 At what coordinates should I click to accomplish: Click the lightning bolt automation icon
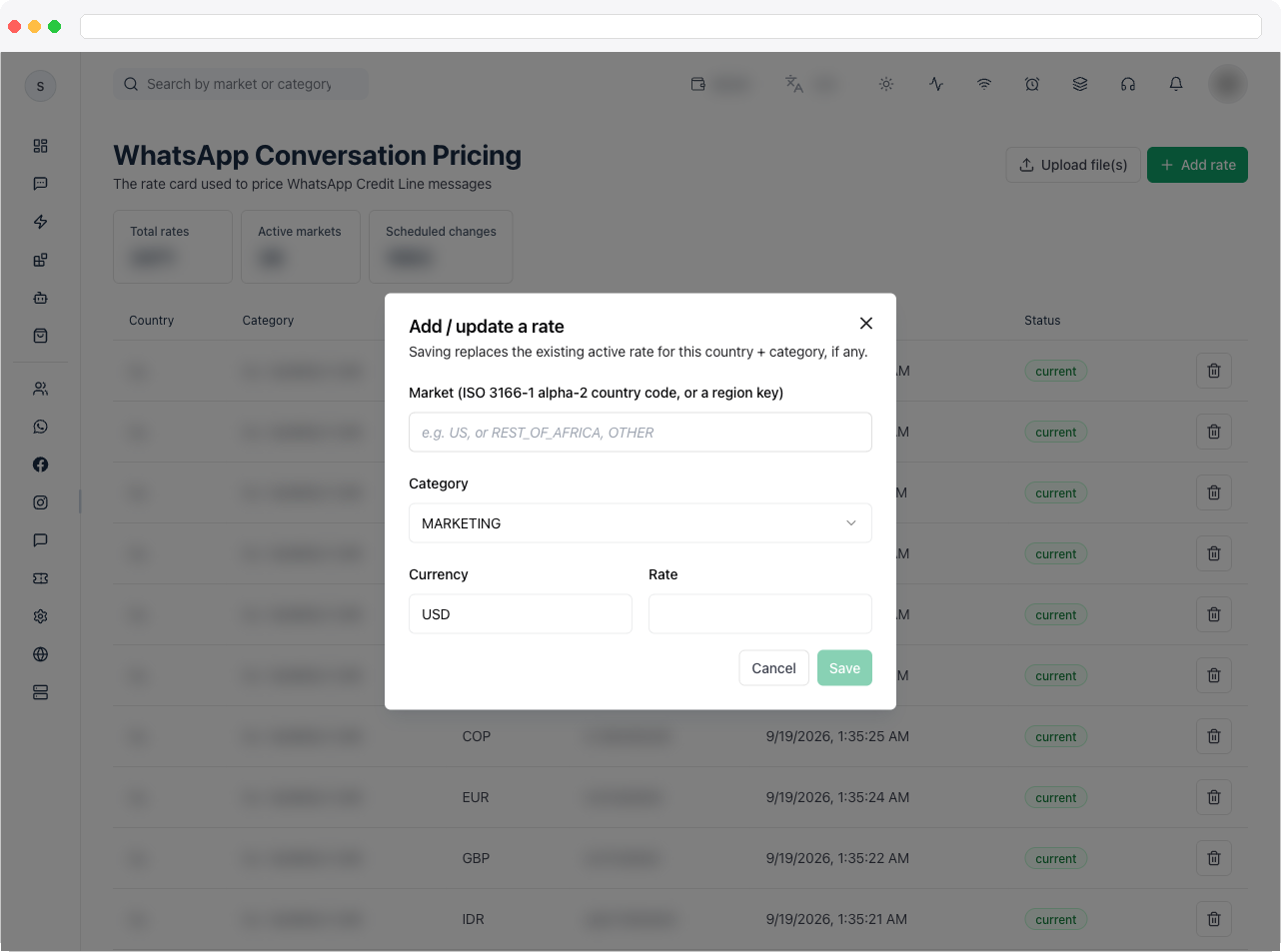pos(40,222)
